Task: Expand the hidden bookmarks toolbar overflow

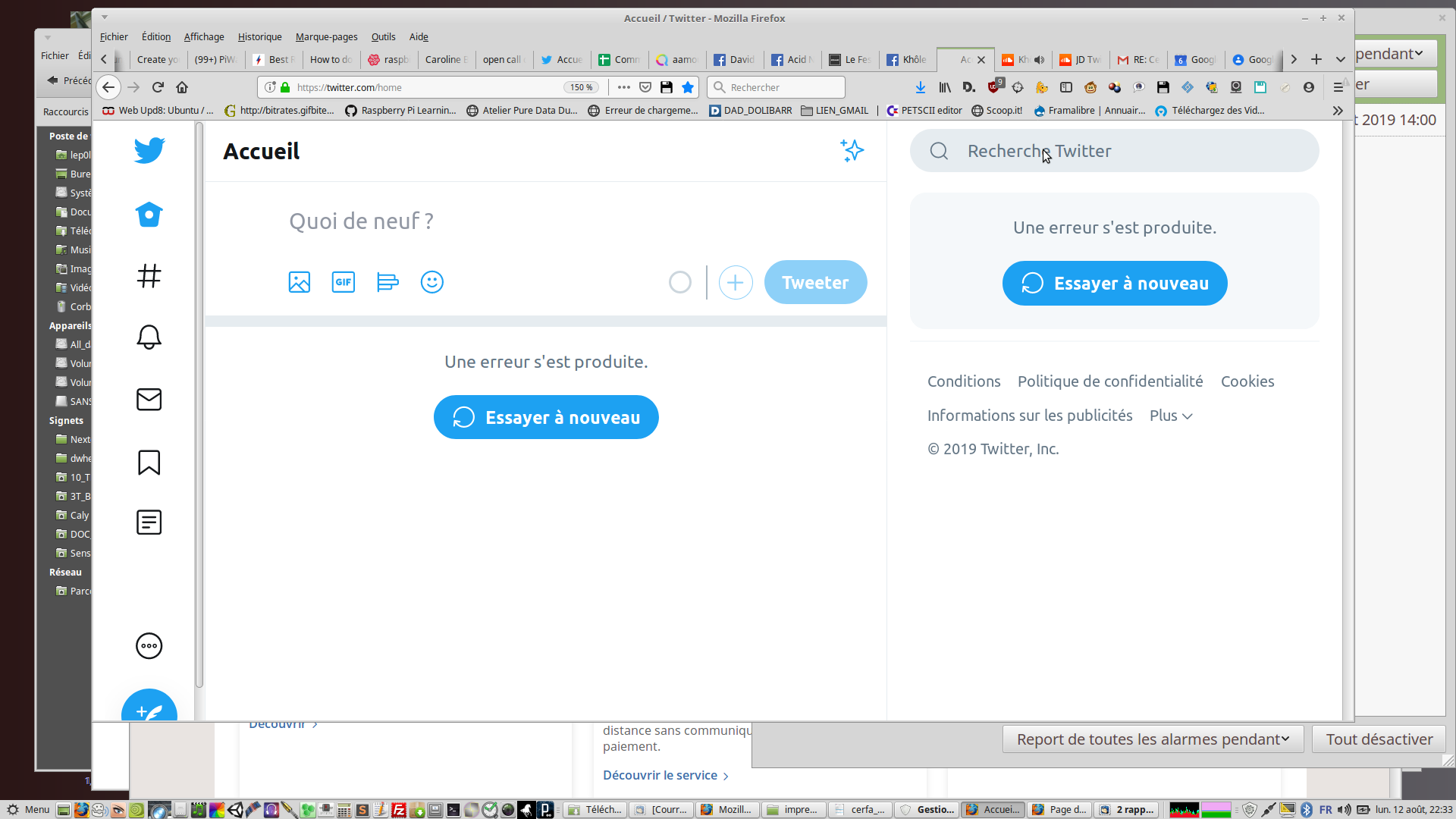Action: pyautogui.click(x=1338, y=111)
